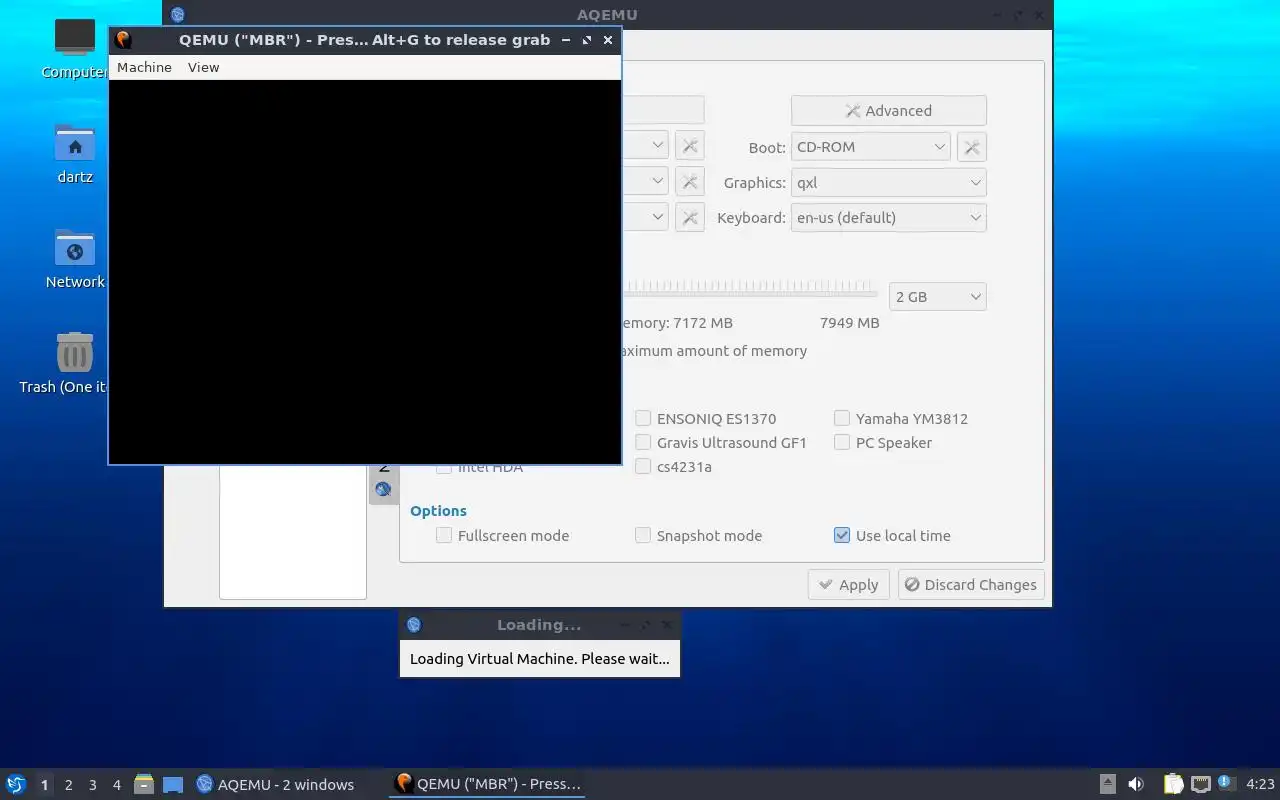Screen dimensions: 1280x800
Task: Enable the ENSONIQ ES1370 sound card
Action: point(643,419)
